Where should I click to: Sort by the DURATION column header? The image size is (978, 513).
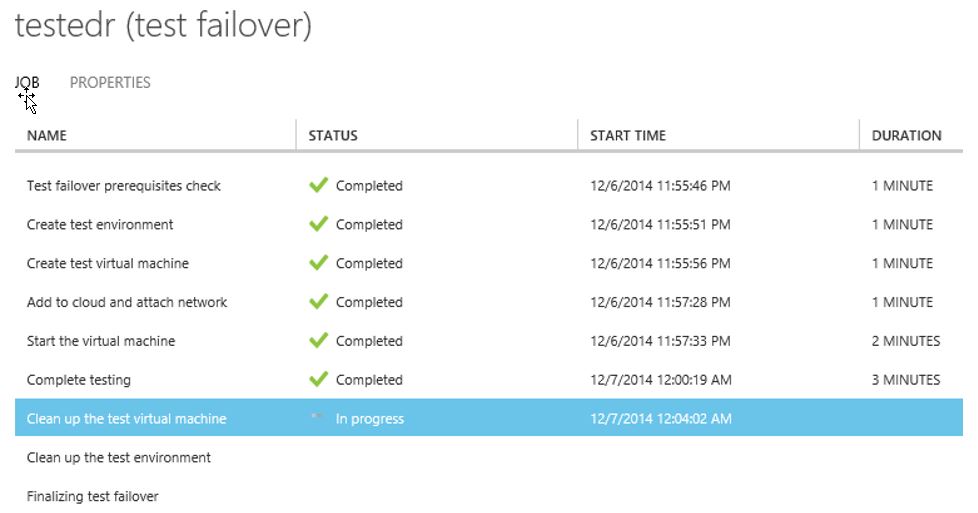point(906,135)
